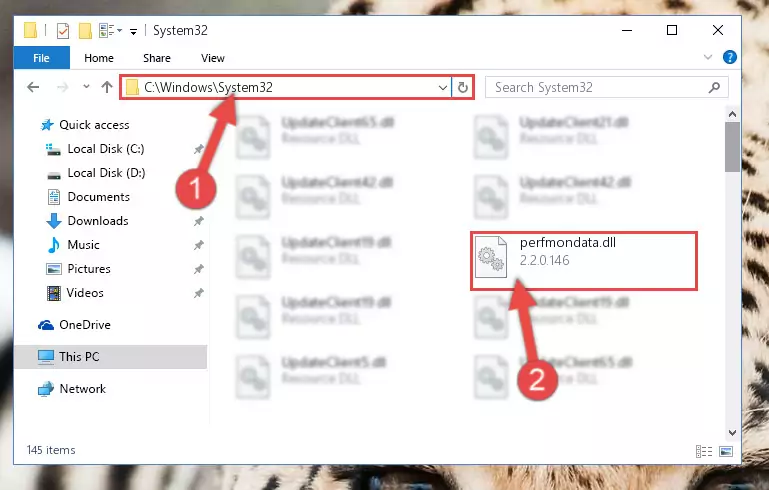Switch to details view layout icon
The image size is (769, 490).
click(x=704, y=451)
